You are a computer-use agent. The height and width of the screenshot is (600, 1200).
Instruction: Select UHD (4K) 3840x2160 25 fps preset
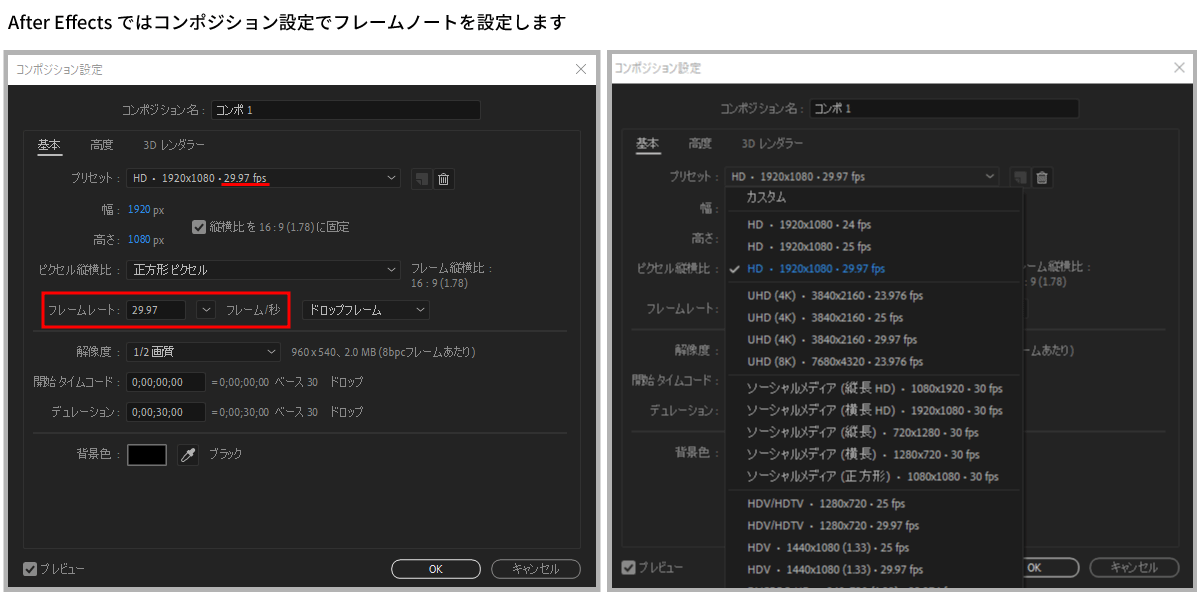[874, 318]
